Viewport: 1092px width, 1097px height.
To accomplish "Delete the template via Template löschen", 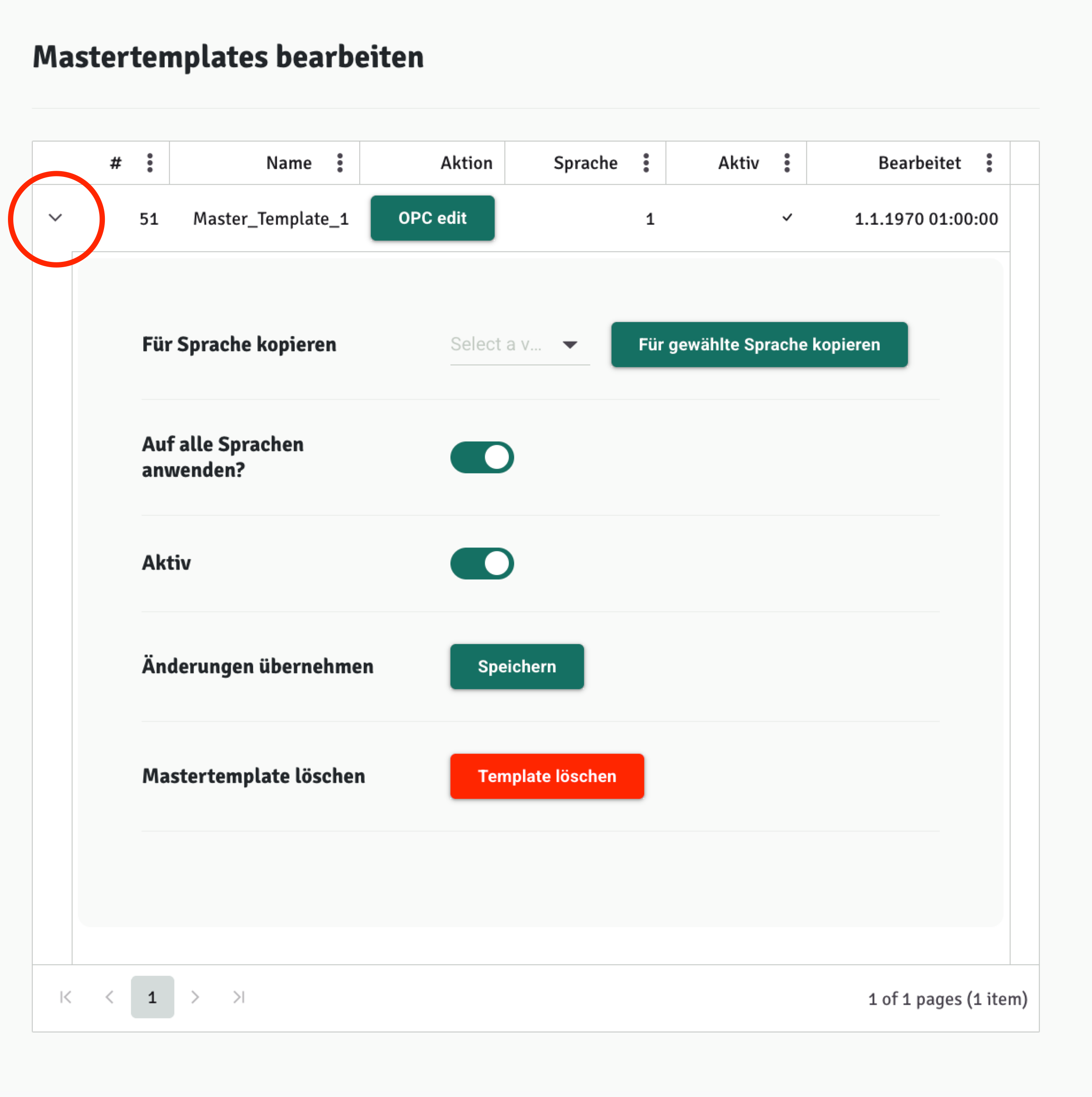I will pyautogui.click(x=547, y=776).
